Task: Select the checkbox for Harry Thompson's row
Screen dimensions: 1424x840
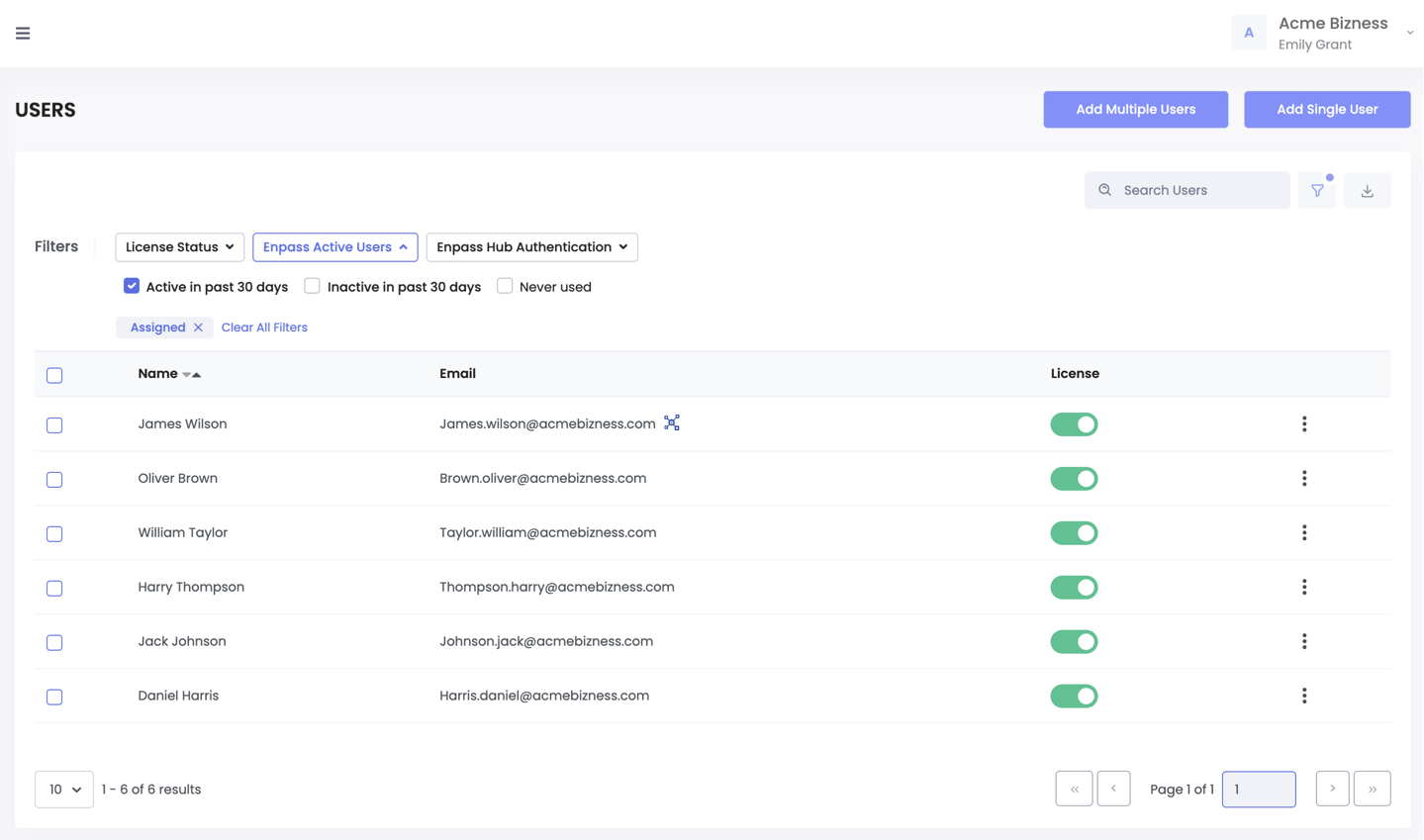Action: 54,588
